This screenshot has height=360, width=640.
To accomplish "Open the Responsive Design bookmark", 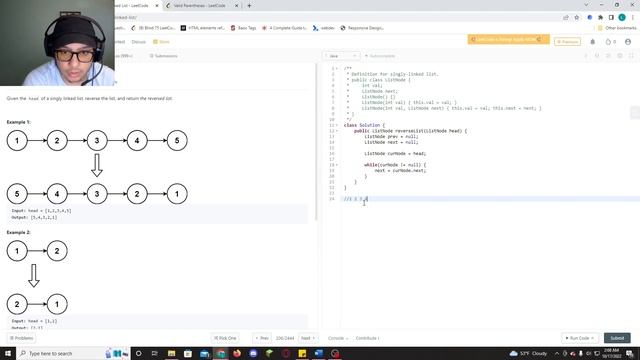I will [362, 28].
